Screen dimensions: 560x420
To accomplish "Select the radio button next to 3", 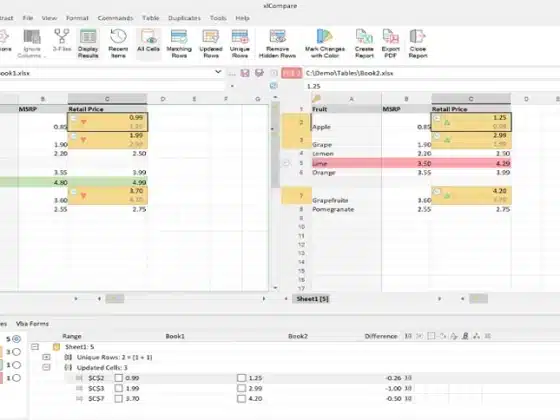I will [16, 352].
